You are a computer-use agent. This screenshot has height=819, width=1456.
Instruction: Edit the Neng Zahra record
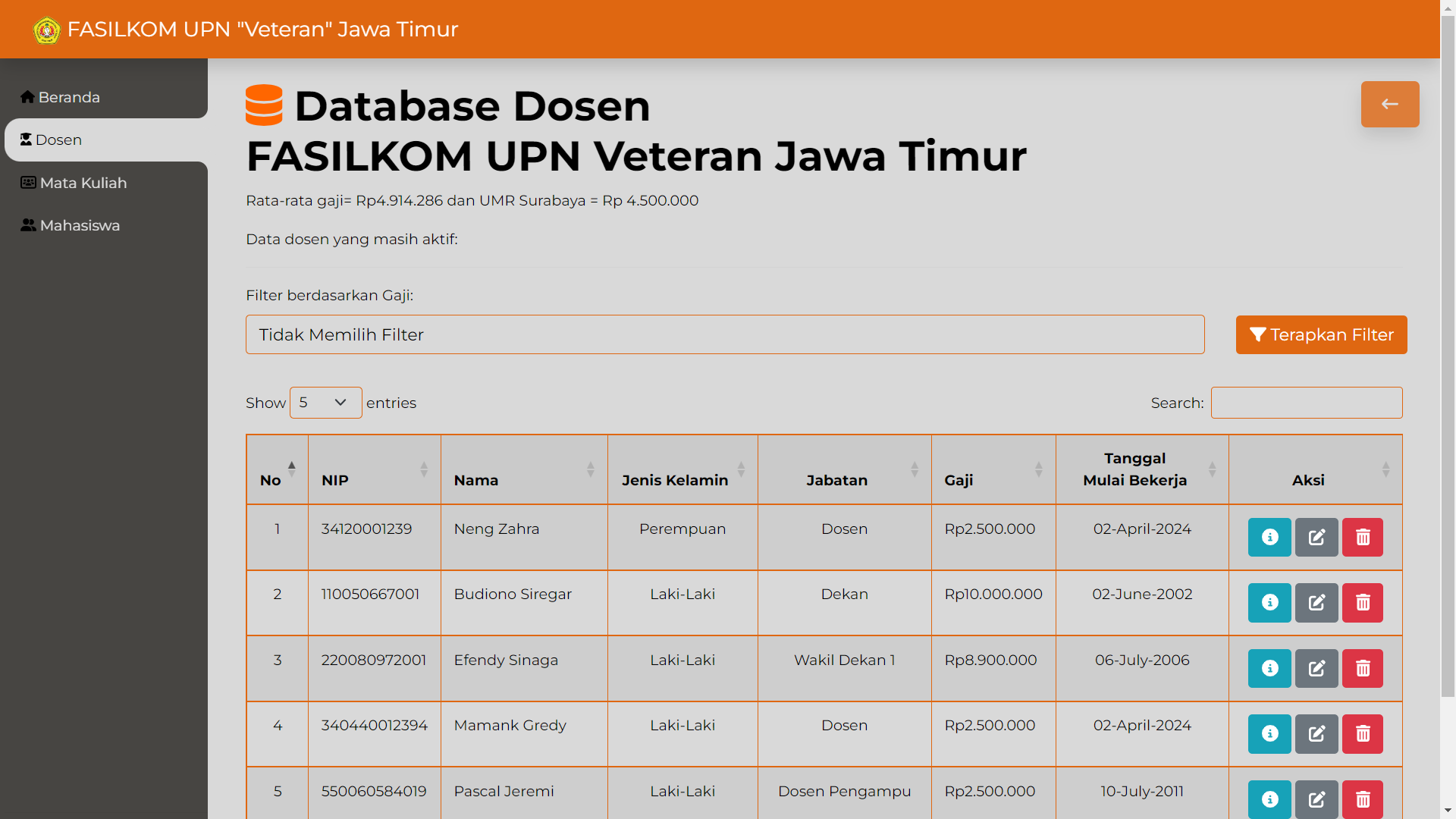tap(1316, 538)
